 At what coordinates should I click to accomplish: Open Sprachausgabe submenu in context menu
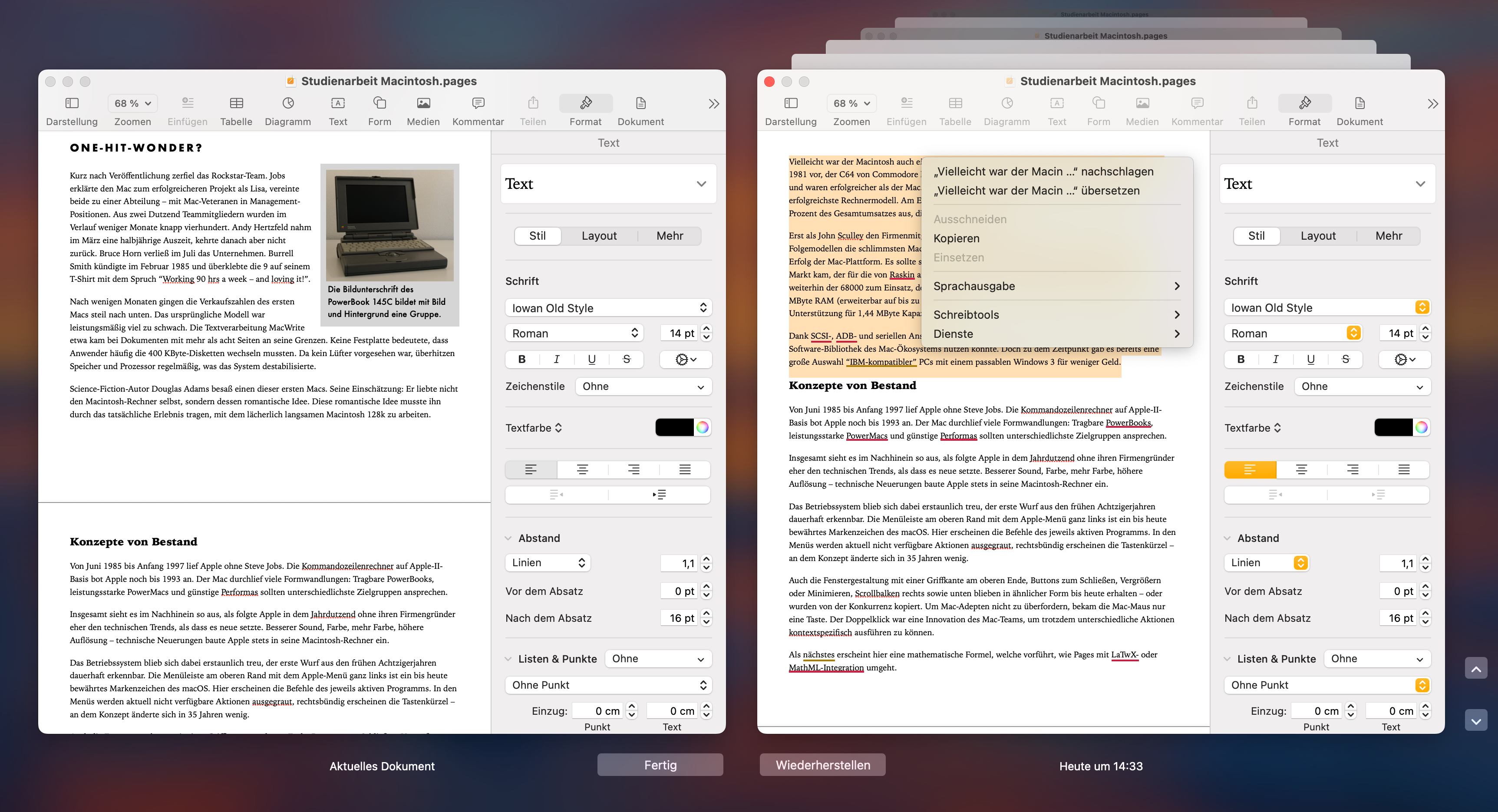tap(1056, 286)
